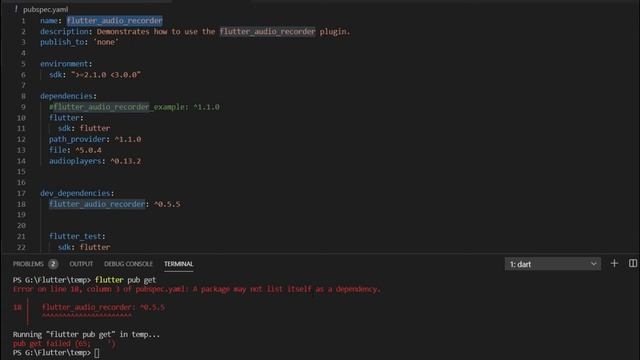Click 'file: ^5.0.4' on line 13
640x360 pixels.
click(75, 150)
